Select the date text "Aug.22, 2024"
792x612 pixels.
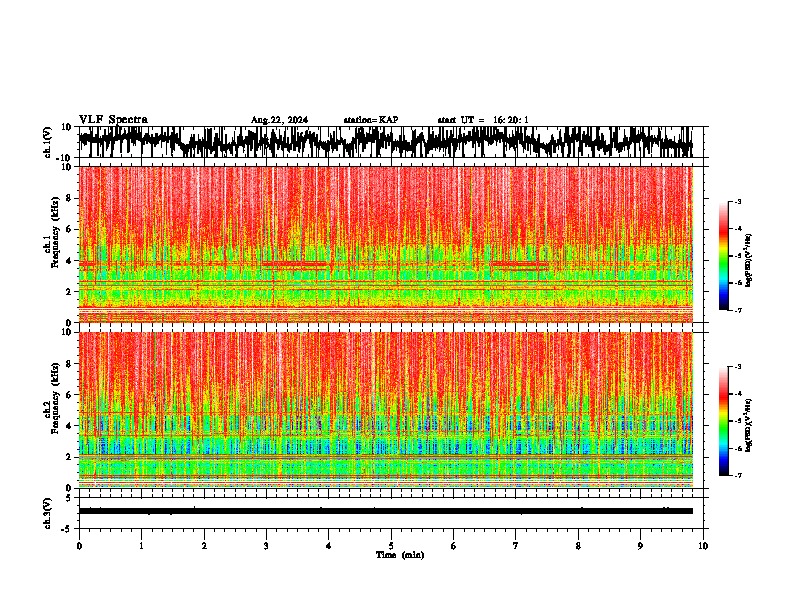(279, 120)
